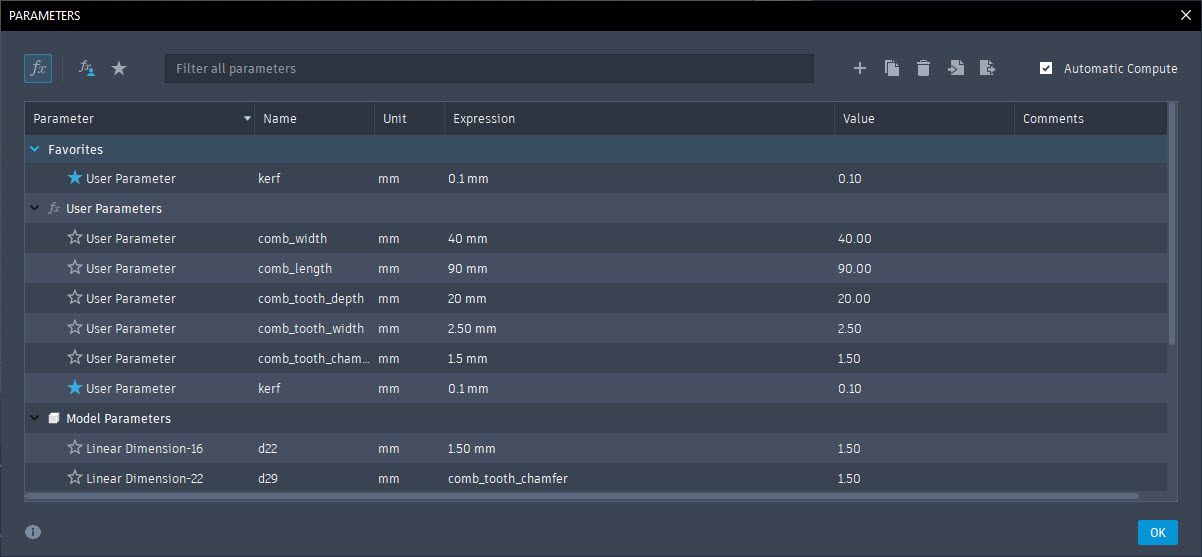Viewport: 1202px width, 557px height.
Task: Focus the Filter all parameters search field
Action: point(489,68)
